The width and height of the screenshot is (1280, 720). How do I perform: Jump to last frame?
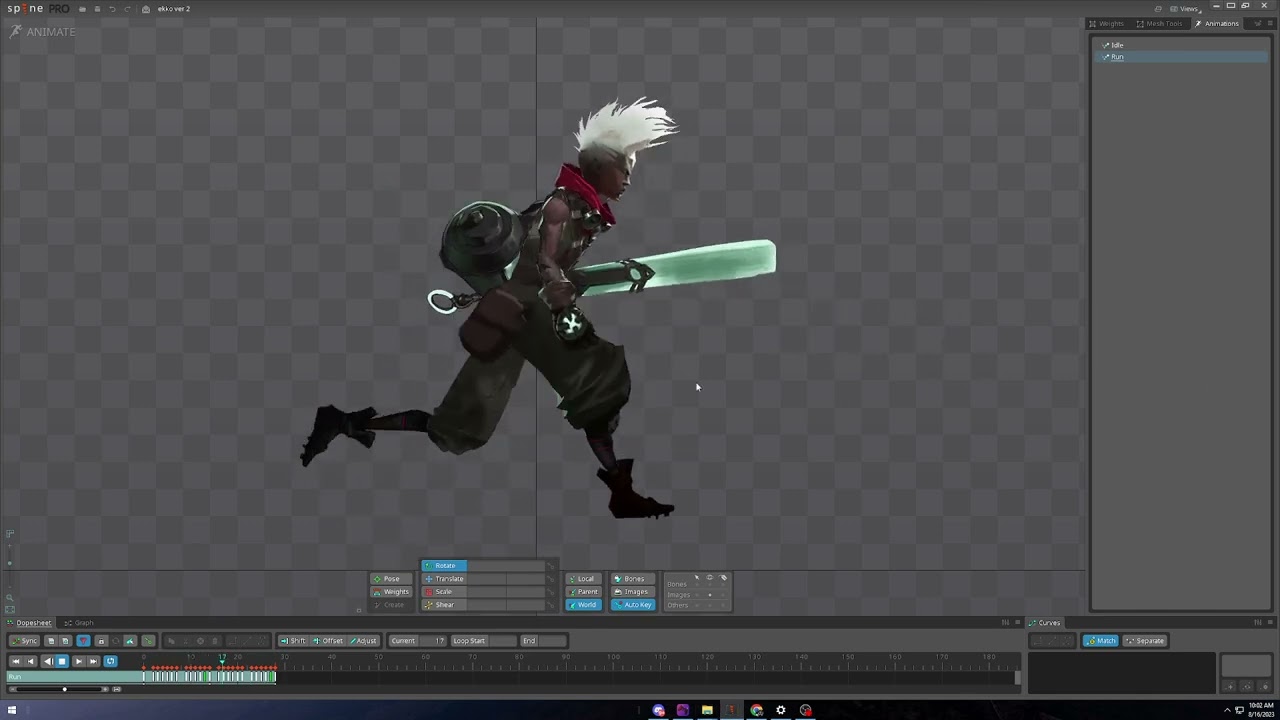[x=94, y=661]
